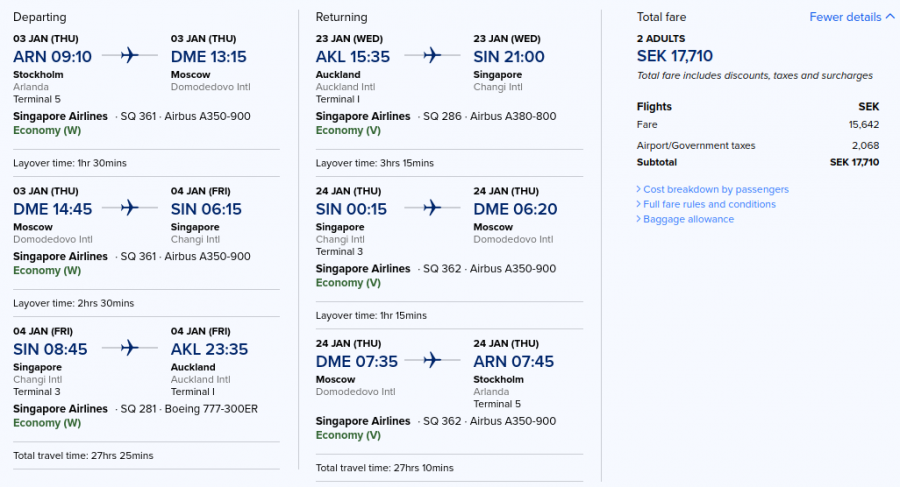
Task: Click plane icon on SIN to AKL flight
Action: pyautogui.click(x=130, y=348)
